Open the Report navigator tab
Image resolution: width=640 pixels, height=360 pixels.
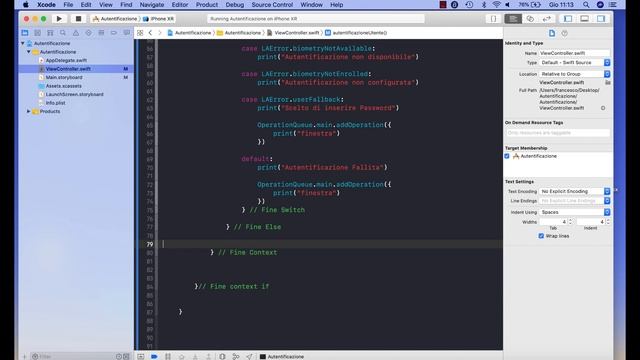(127, 33)
